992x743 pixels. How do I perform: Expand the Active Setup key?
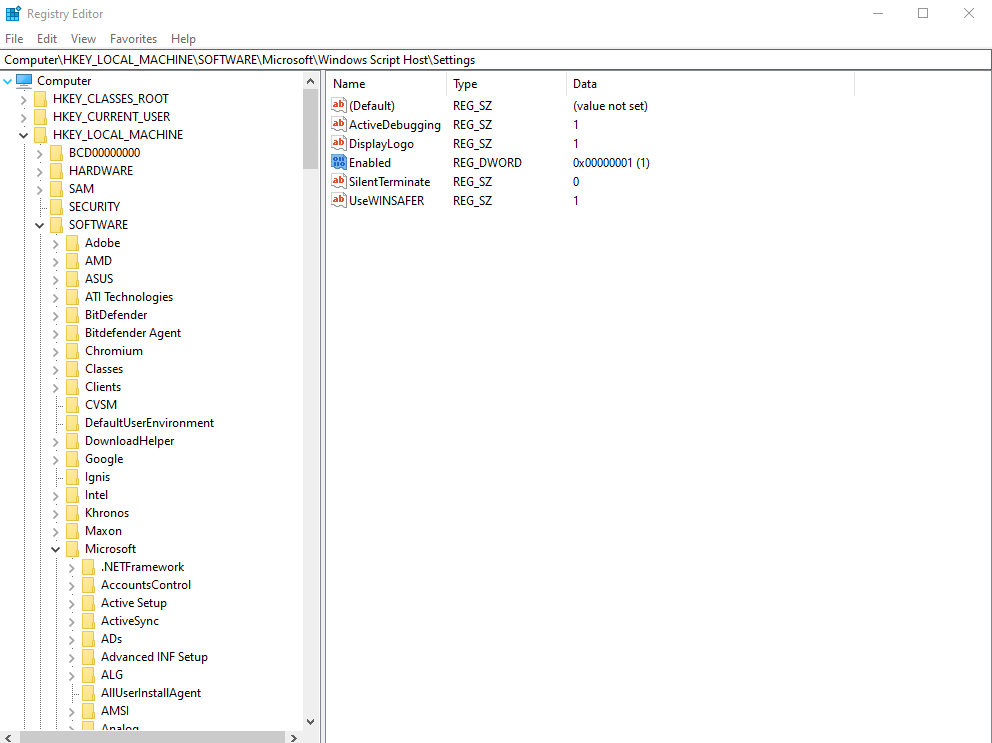[x=71, y=604]
